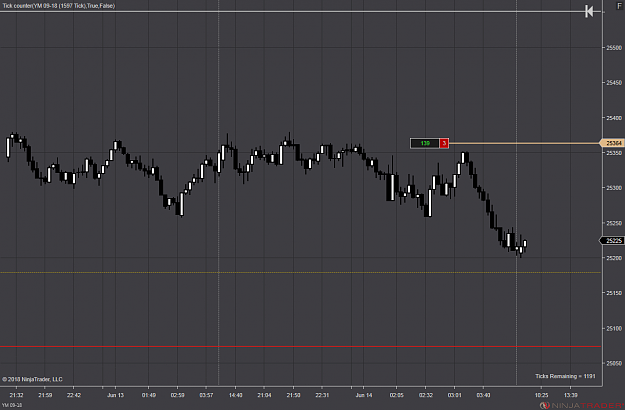Click the 21:32 time axis label

tap(16, 395)
